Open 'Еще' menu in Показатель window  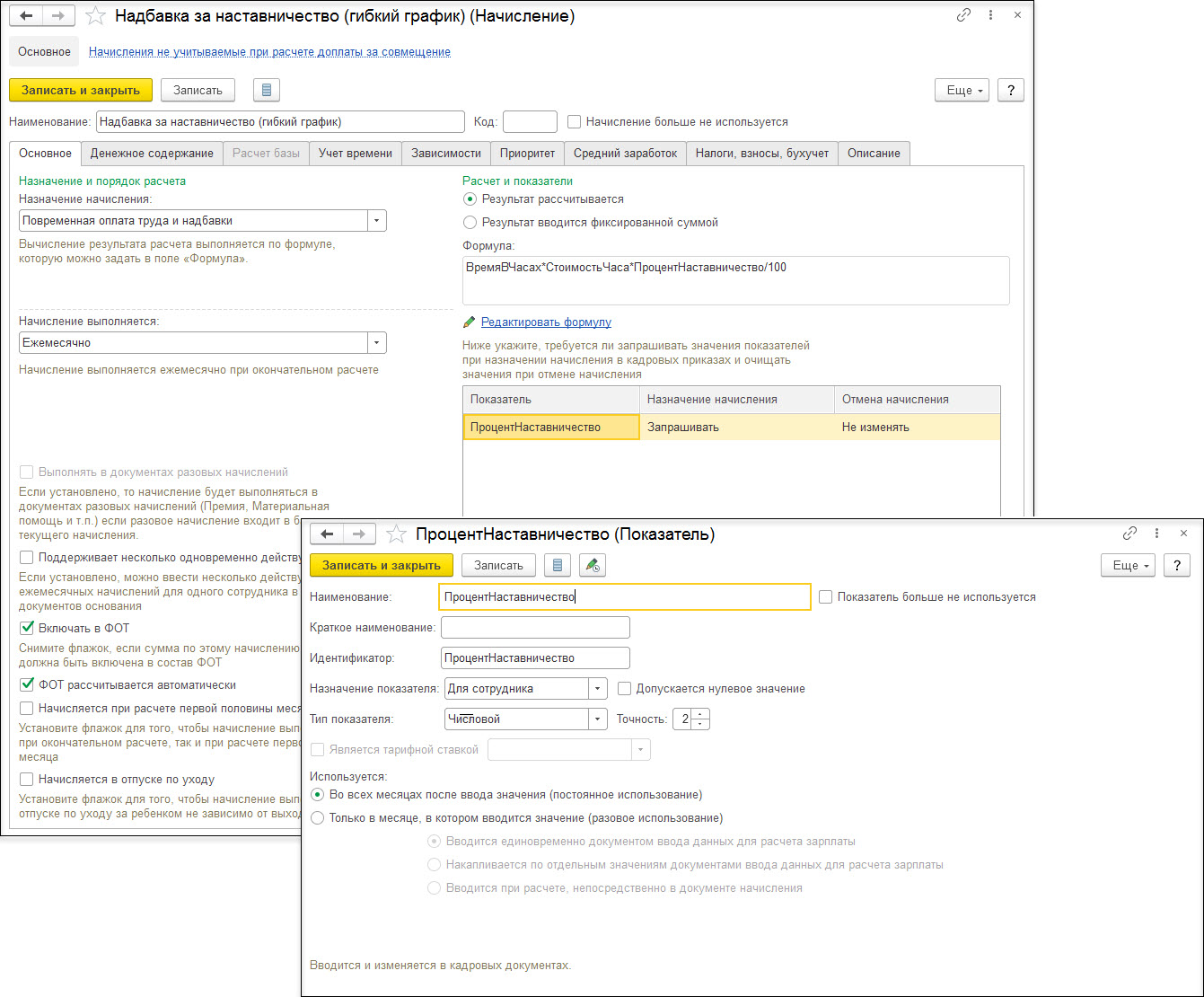[1128, 565]
